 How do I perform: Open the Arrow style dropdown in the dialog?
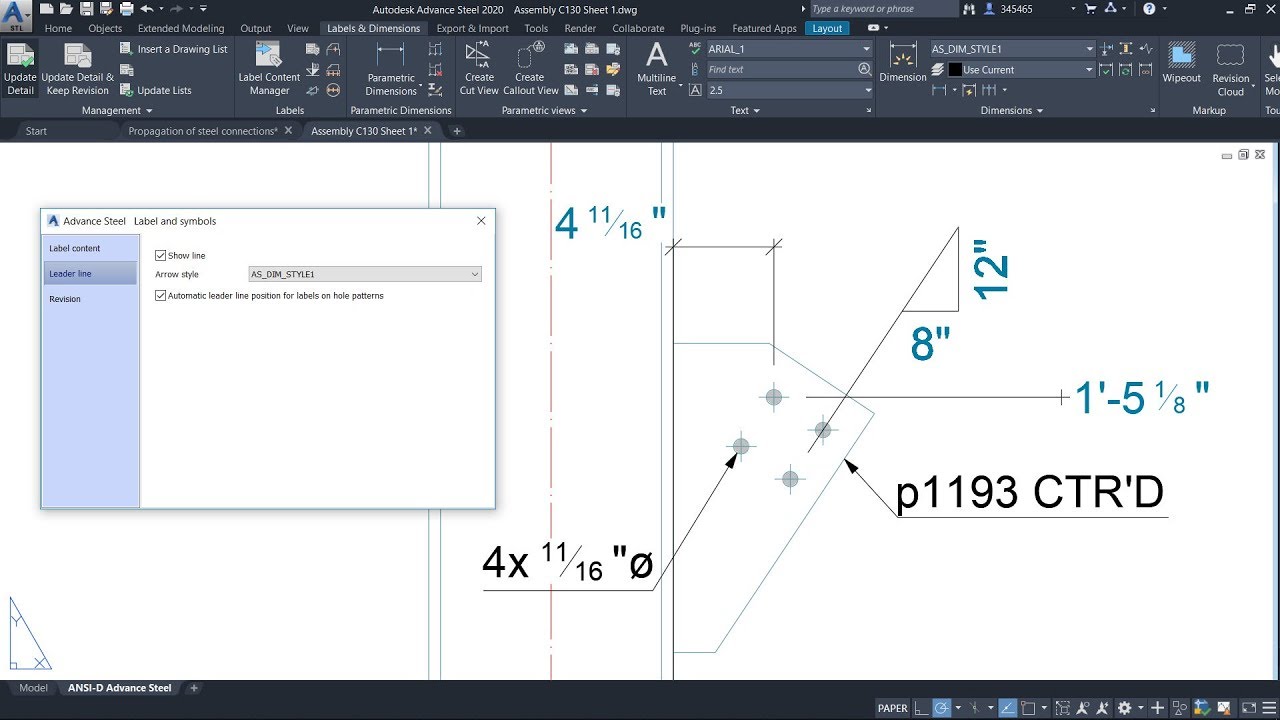[477, 274]
